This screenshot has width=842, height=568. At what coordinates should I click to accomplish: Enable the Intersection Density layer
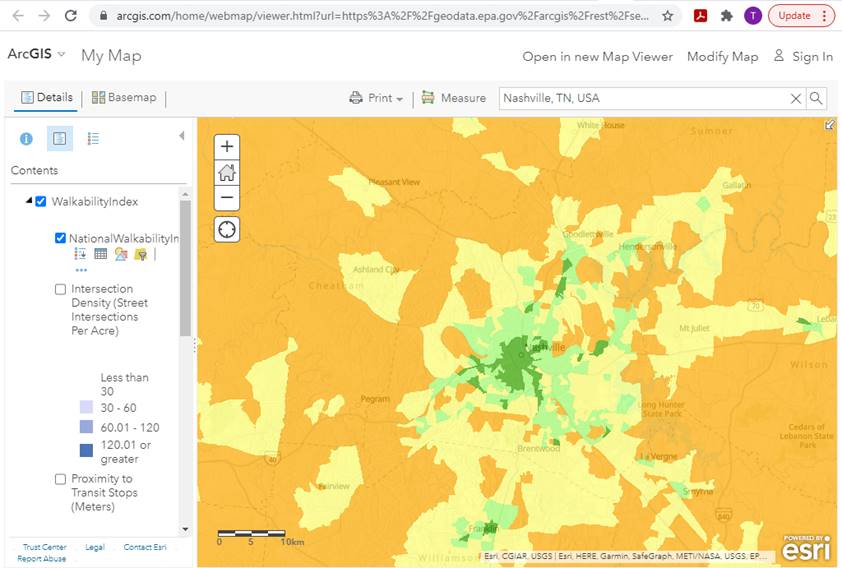[x=61, y=289]
